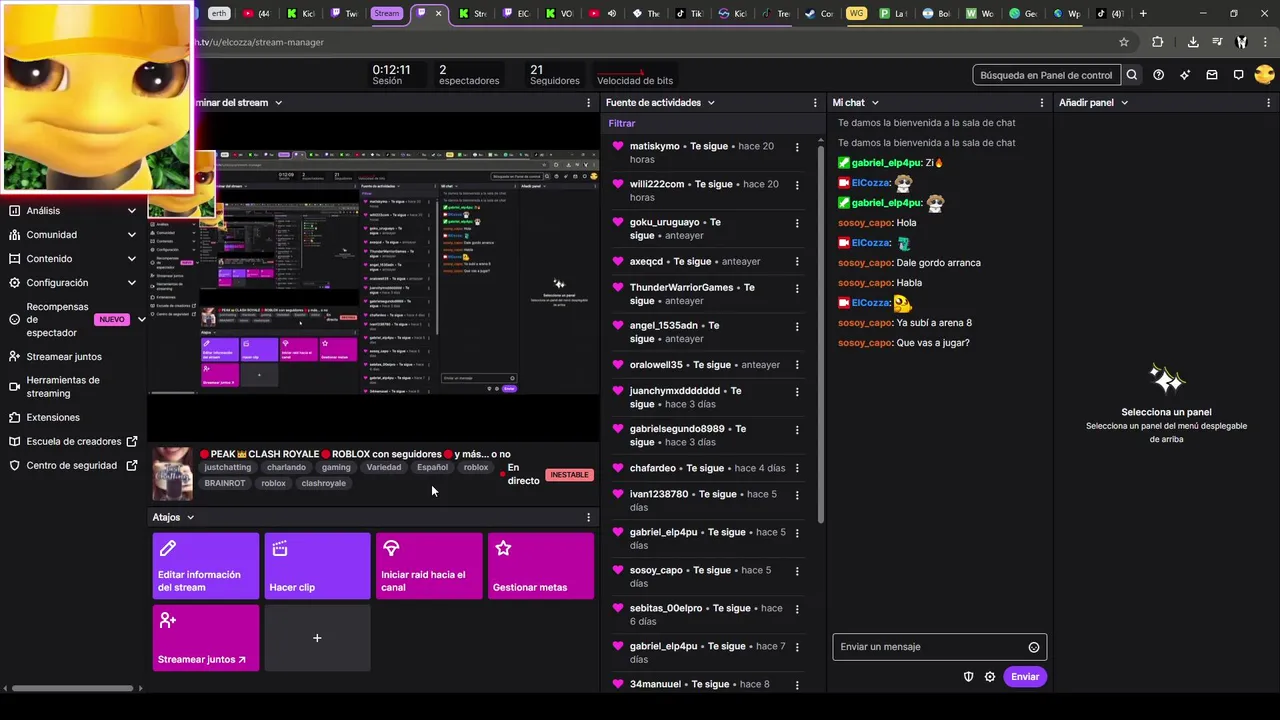Viewport: 1280px width, 720px height.
Task: Open Añadir panel options menu
Action: tap(1269, 103)
